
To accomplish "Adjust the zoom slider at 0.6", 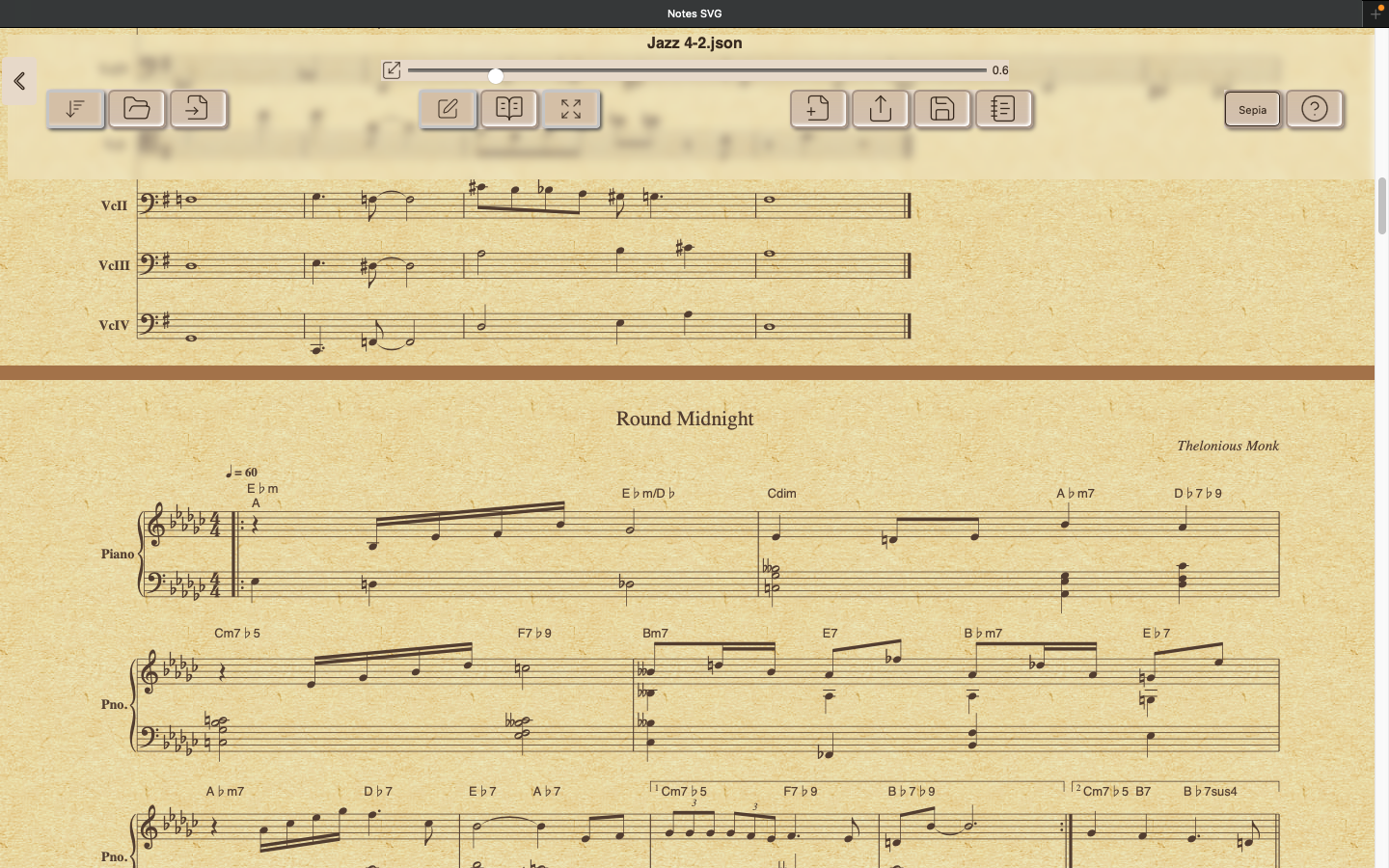I will (x=496, y=75).
